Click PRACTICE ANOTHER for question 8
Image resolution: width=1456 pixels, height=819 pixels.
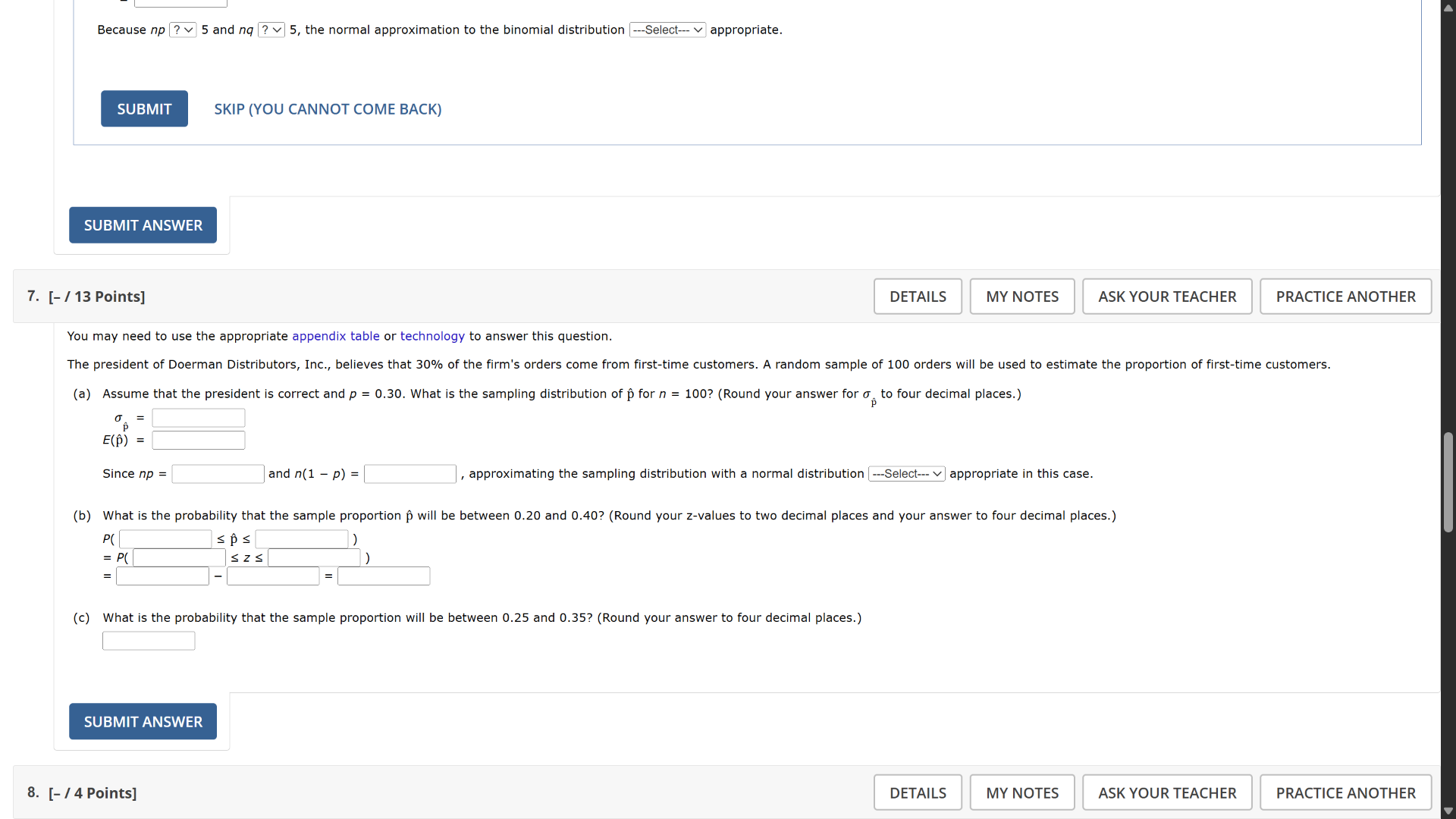[x=1345, y=792]
